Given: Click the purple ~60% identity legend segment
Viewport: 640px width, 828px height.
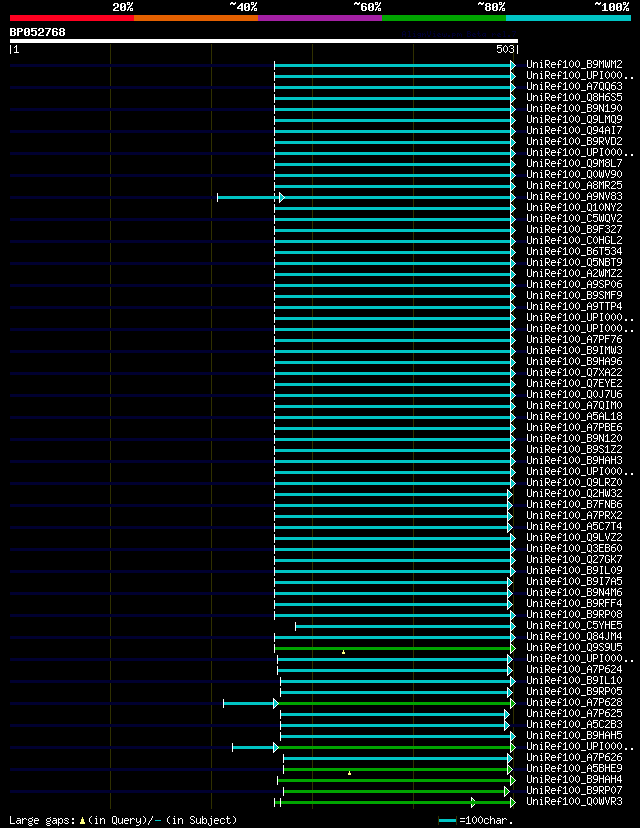Looking at the screenshot, I should 320,18.
